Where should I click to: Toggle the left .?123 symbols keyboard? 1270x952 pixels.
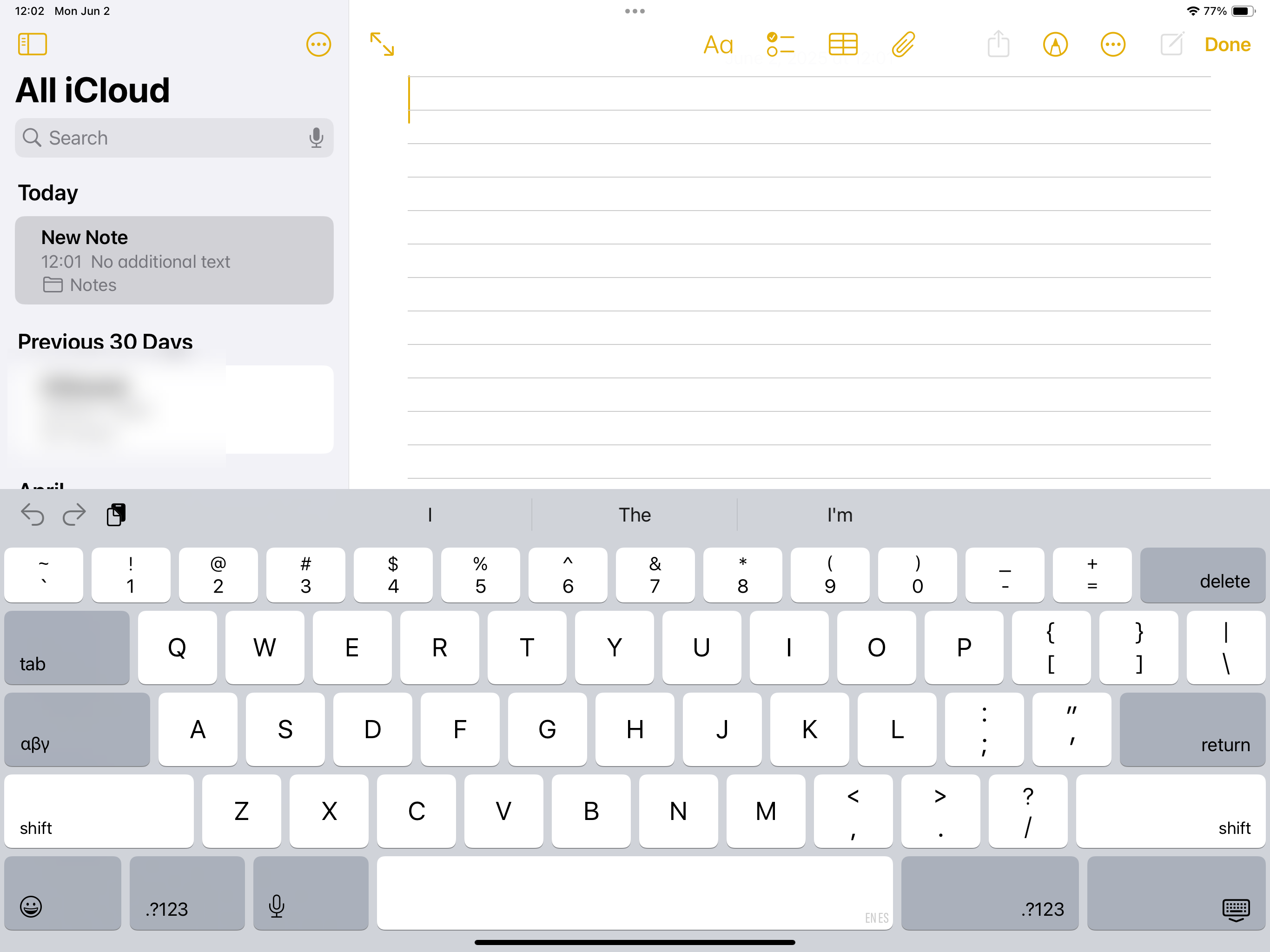186,893
